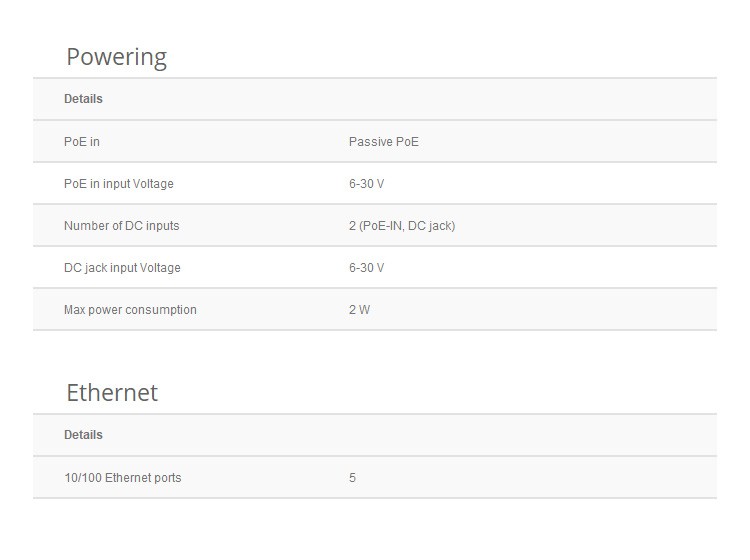Click the 2 W power value

(359, 310)
